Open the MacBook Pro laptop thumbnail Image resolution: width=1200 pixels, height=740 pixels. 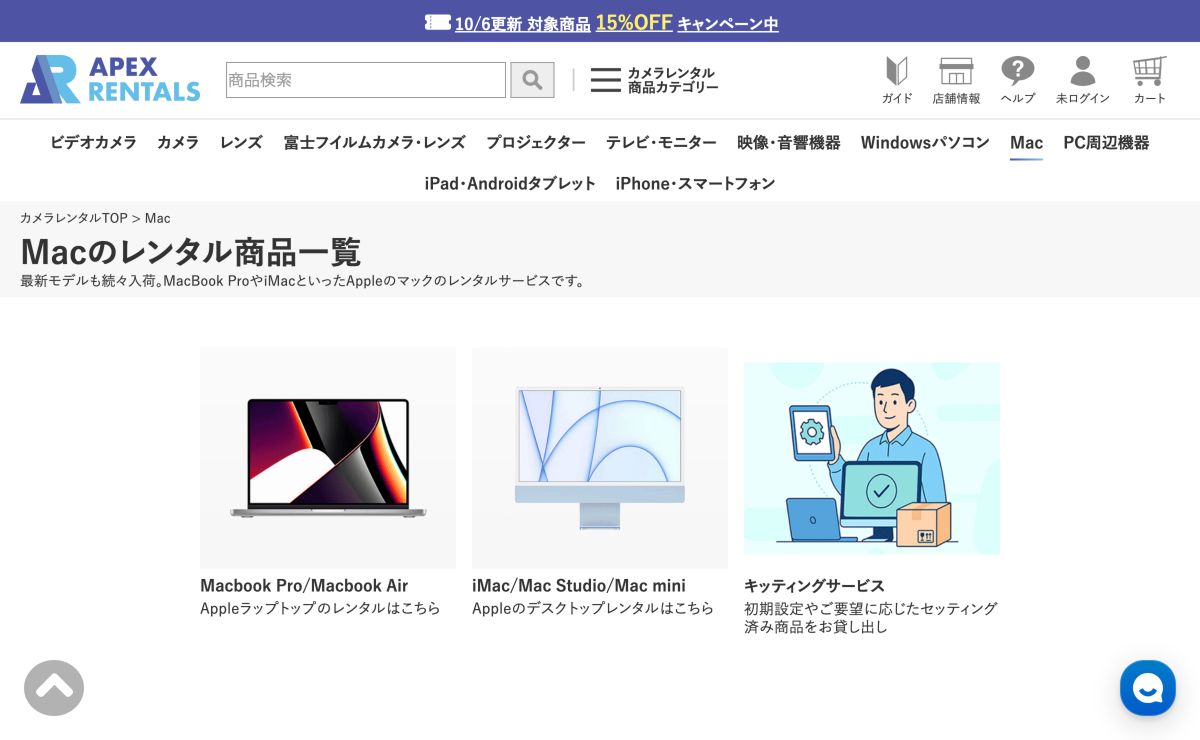coord(328,458)
